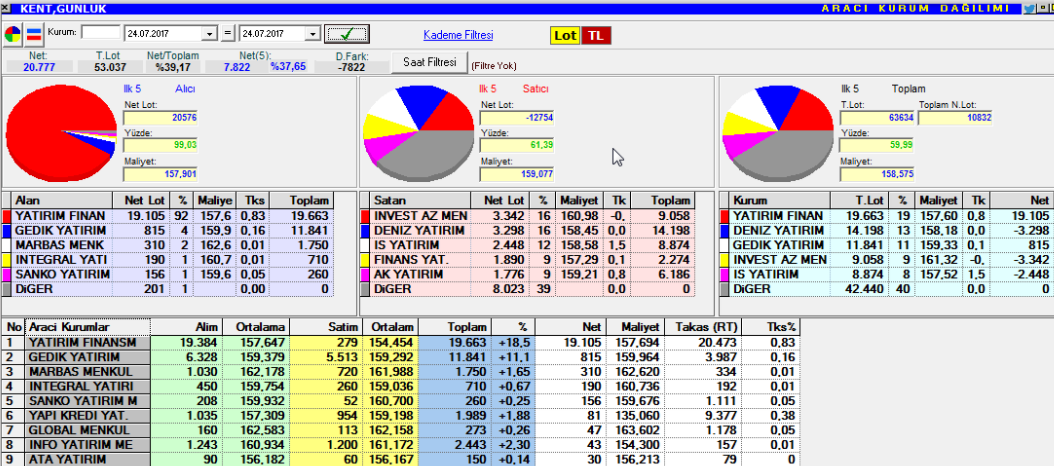
Task: Click D.Fark value -7822
Action: [352, 67]
